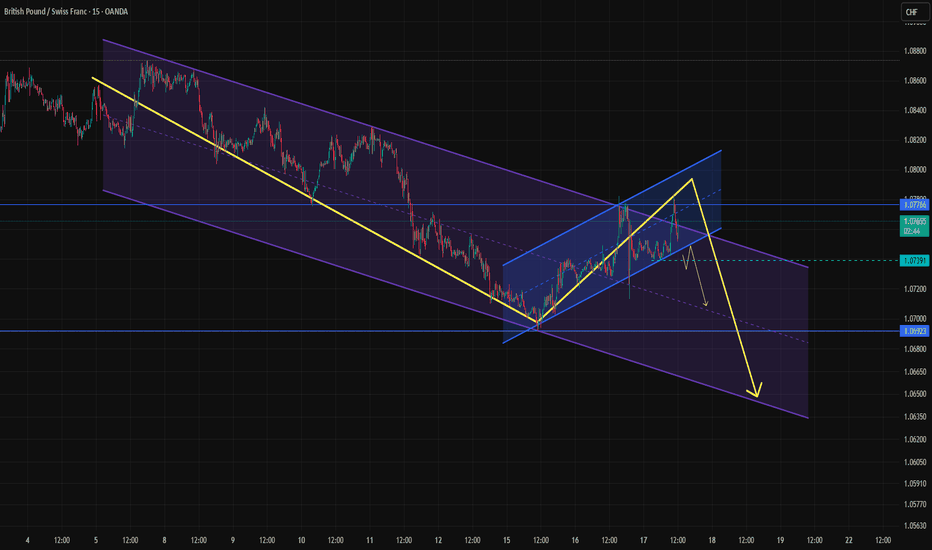This screenshot has height=550, width=932.
Task: Click the 1.05770 price scale value
Action: [x=915, y=505]
